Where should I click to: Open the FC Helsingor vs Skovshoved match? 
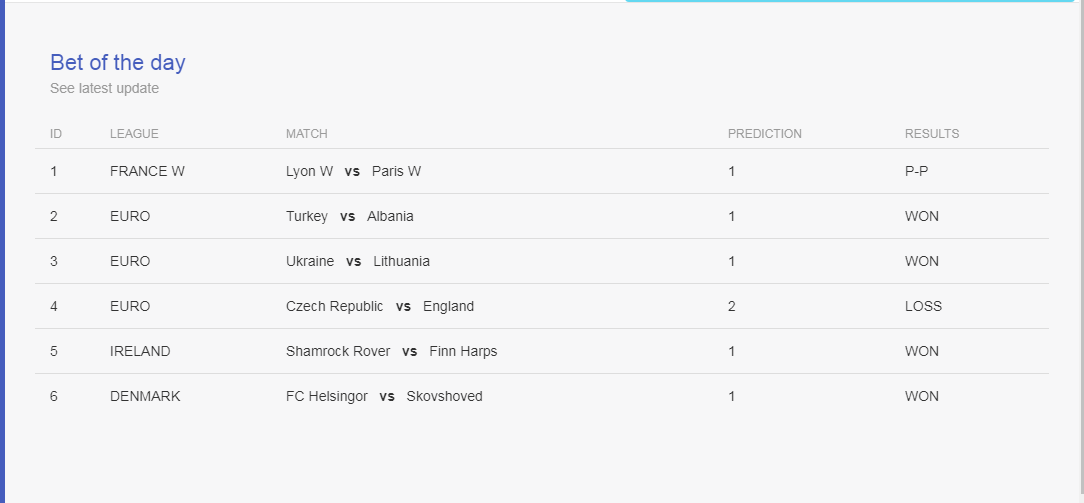coord(384,397)
